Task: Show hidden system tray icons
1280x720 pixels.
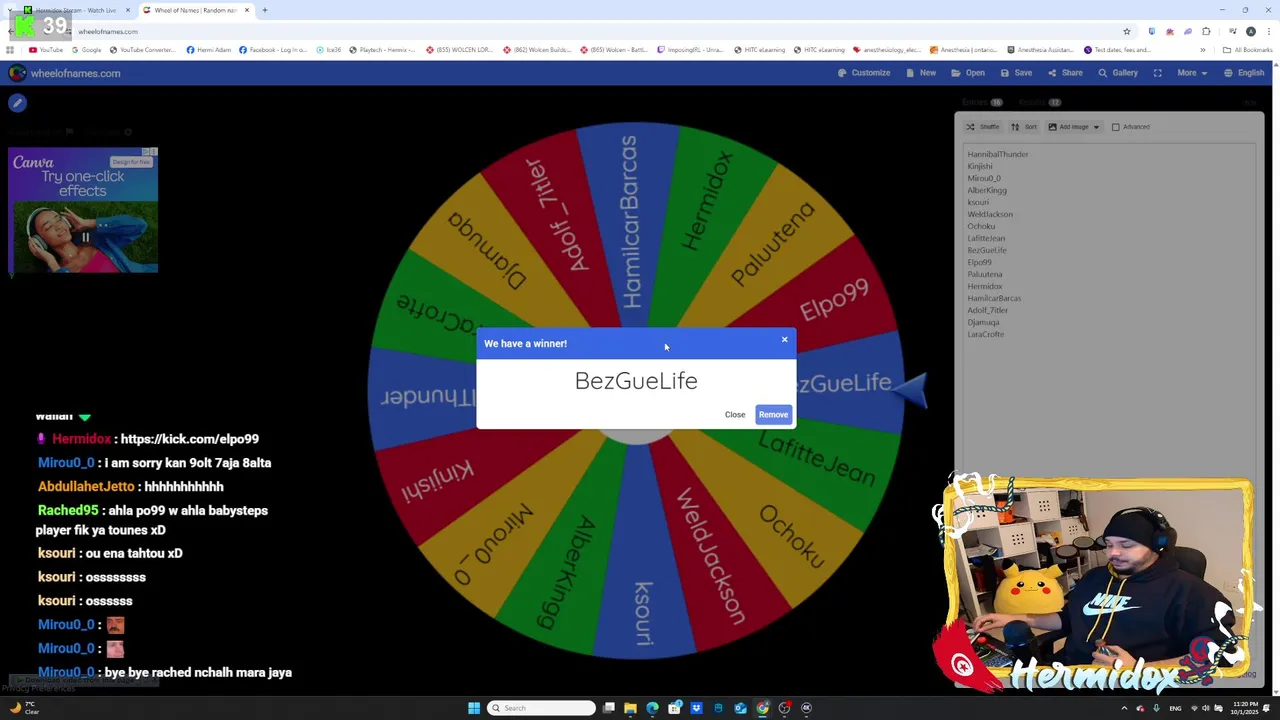Action: tap(1124, 708)
